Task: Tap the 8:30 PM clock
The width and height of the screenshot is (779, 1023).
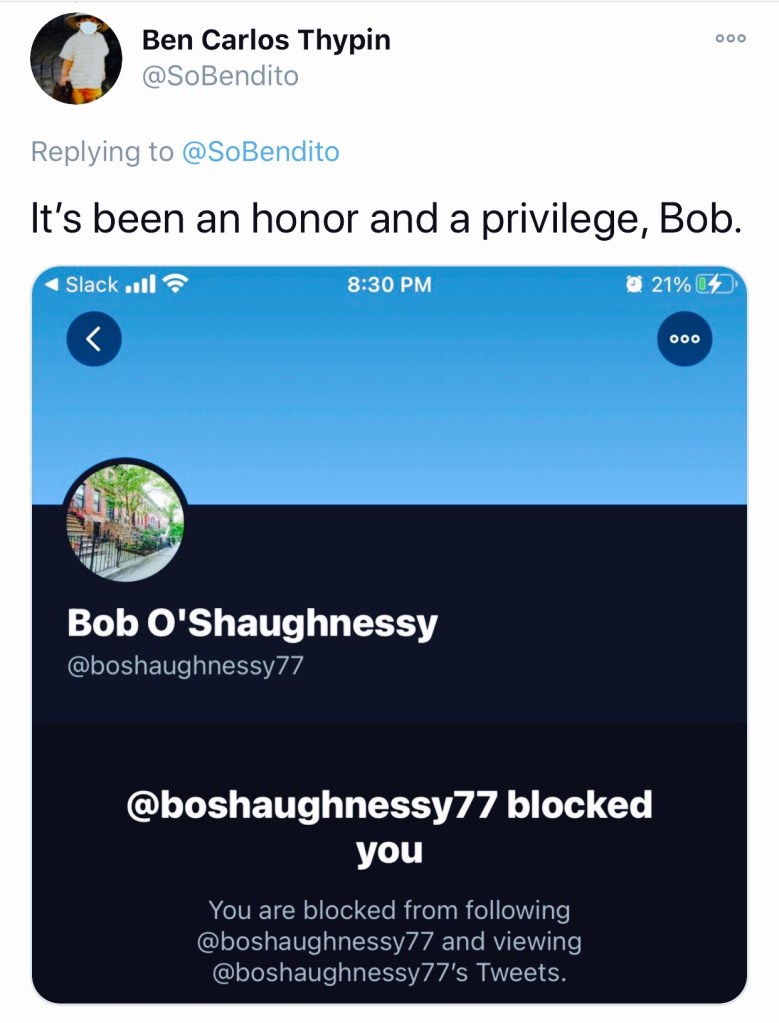Action: coord(389,284)
